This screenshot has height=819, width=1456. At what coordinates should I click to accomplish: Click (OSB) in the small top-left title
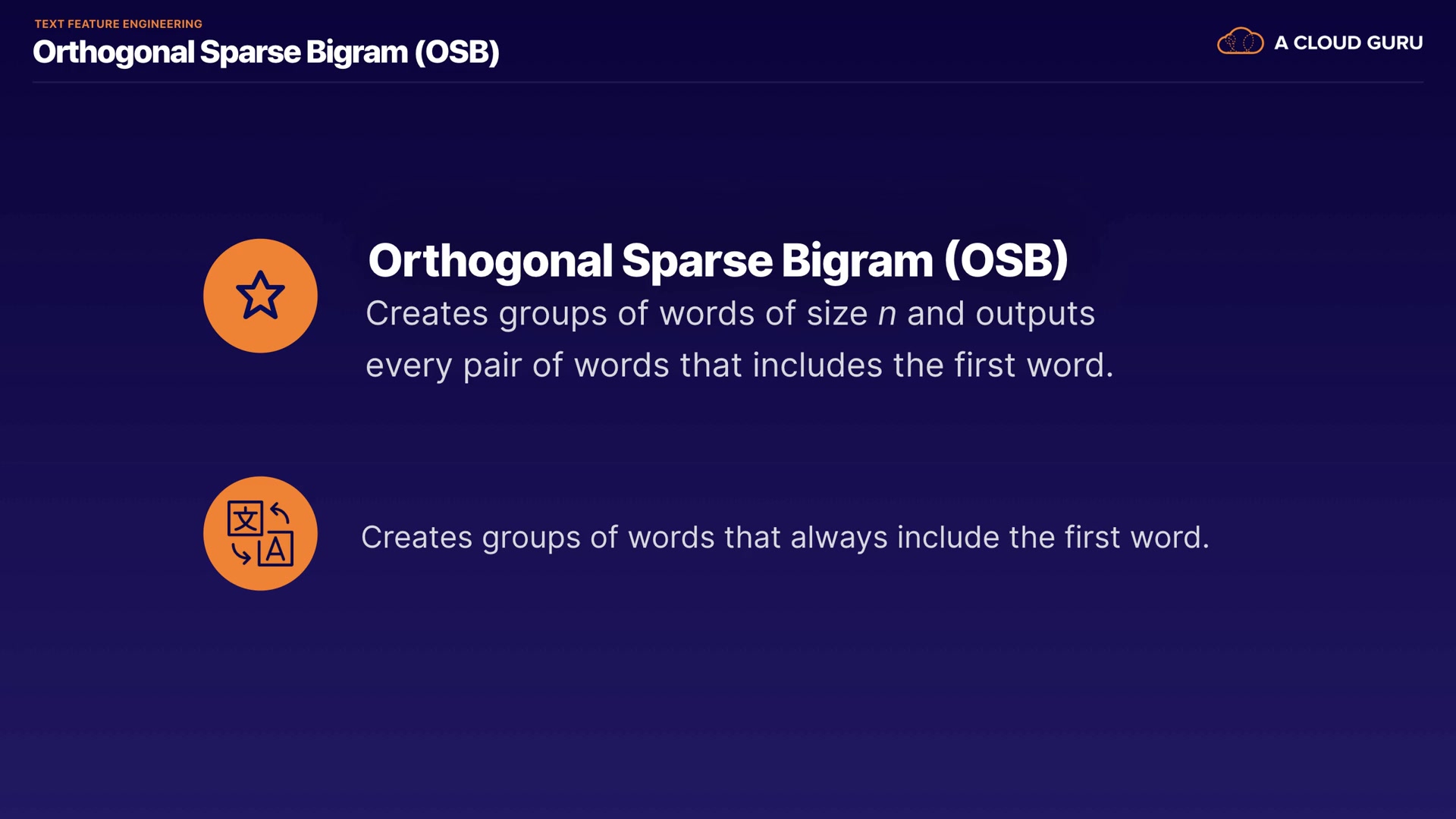tap(457, 52)
